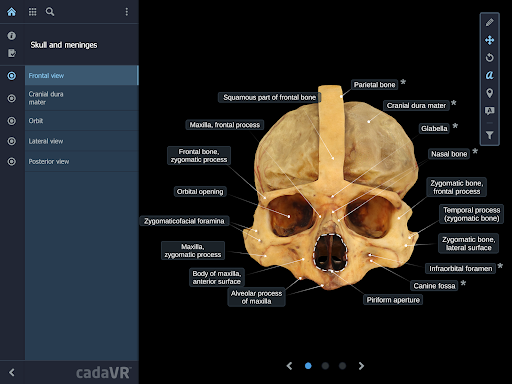The width and height of the screenshot is (512, 384).
Task: Open the three-dot overflow menu
Action: [x=127, y=12]
